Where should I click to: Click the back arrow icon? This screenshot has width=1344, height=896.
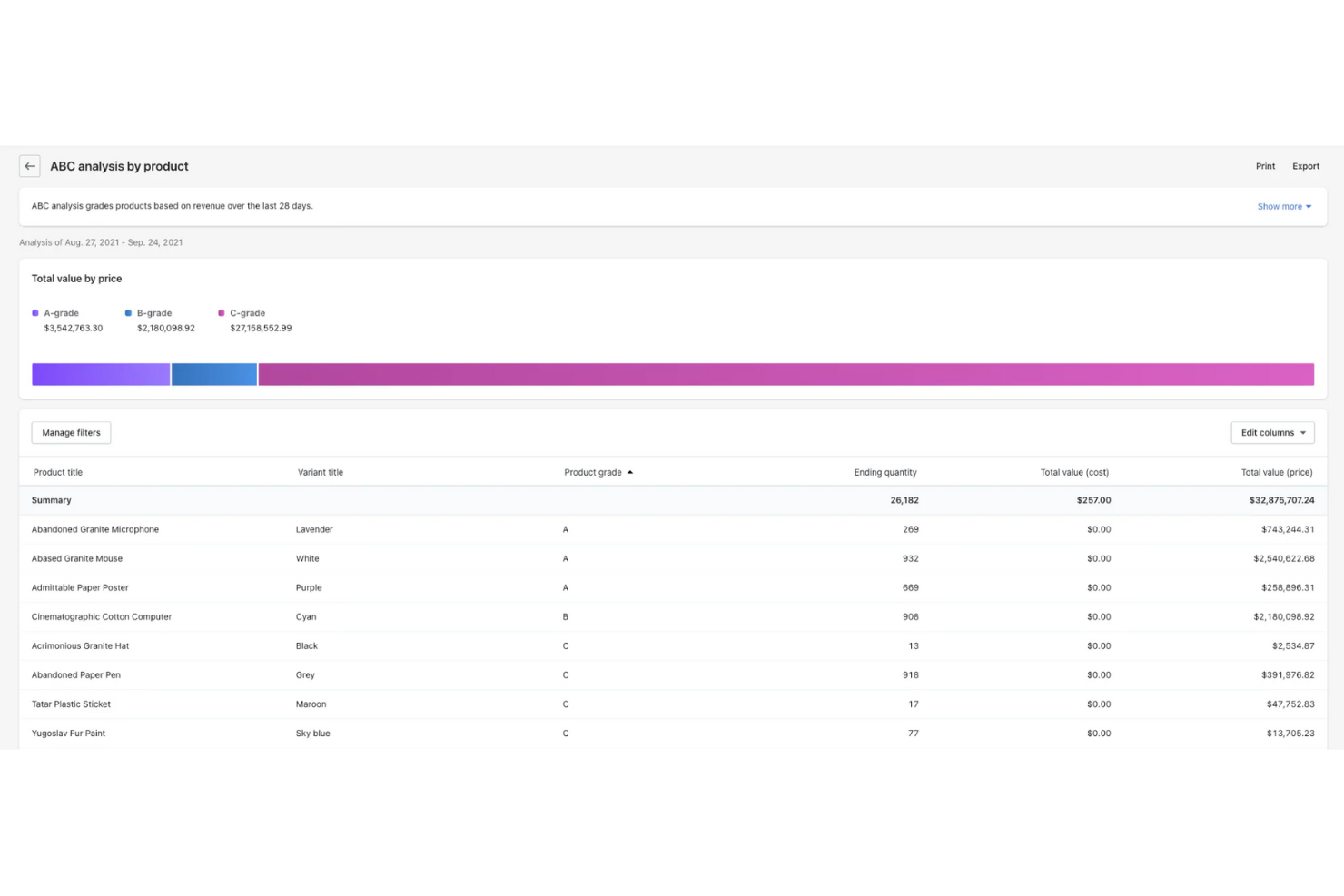[x=30, y=166]
